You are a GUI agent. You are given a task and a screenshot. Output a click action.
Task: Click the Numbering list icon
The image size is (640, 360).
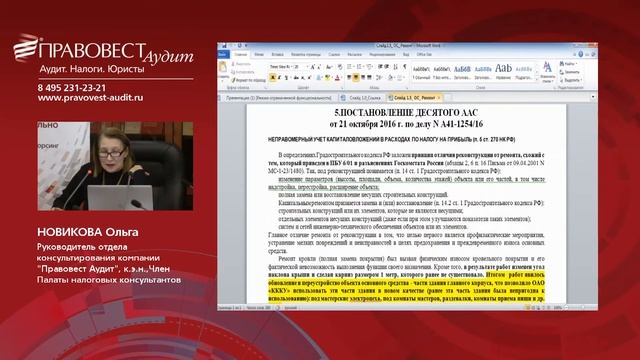(x=360, y=67)
